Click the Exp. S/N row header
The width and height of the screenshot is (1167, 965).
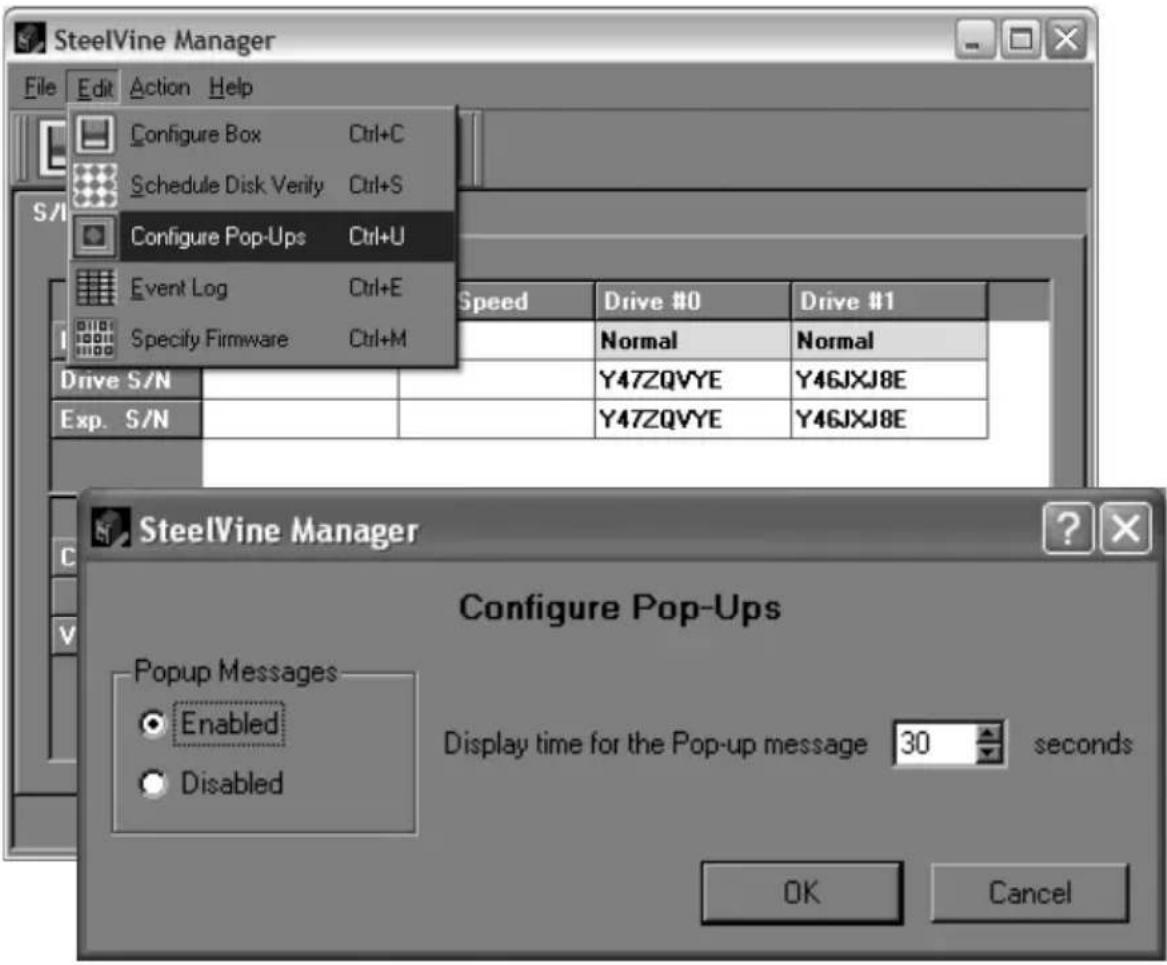click(126, 420)
